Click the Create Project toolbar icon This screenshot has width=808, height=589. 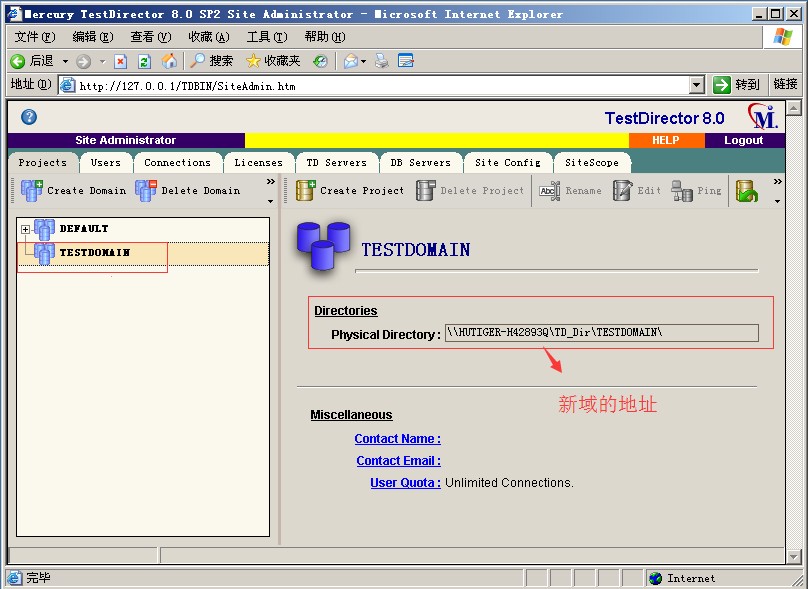tap(305, 190)
